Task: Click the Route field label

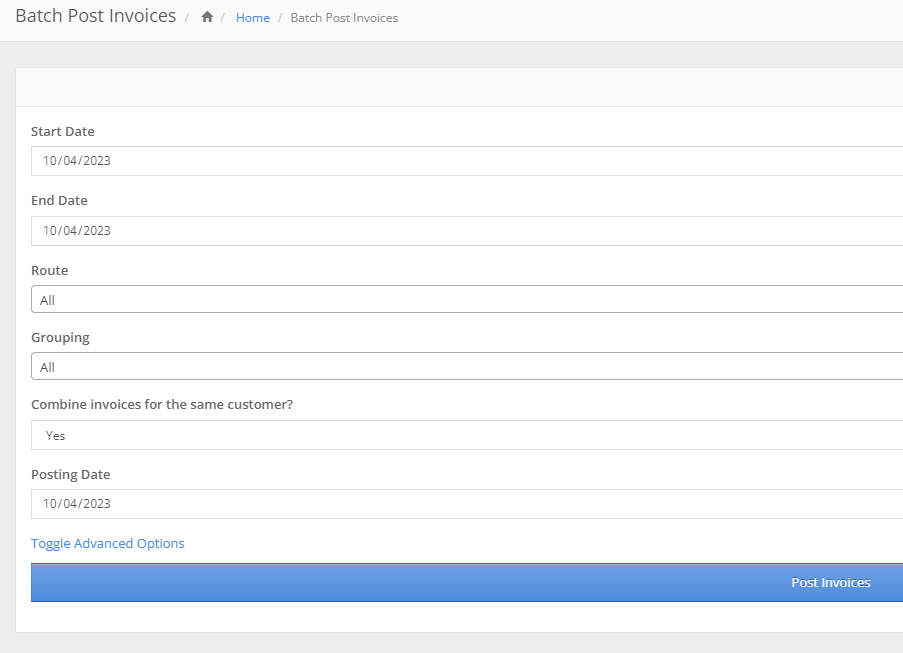Action: coord(50,271)
